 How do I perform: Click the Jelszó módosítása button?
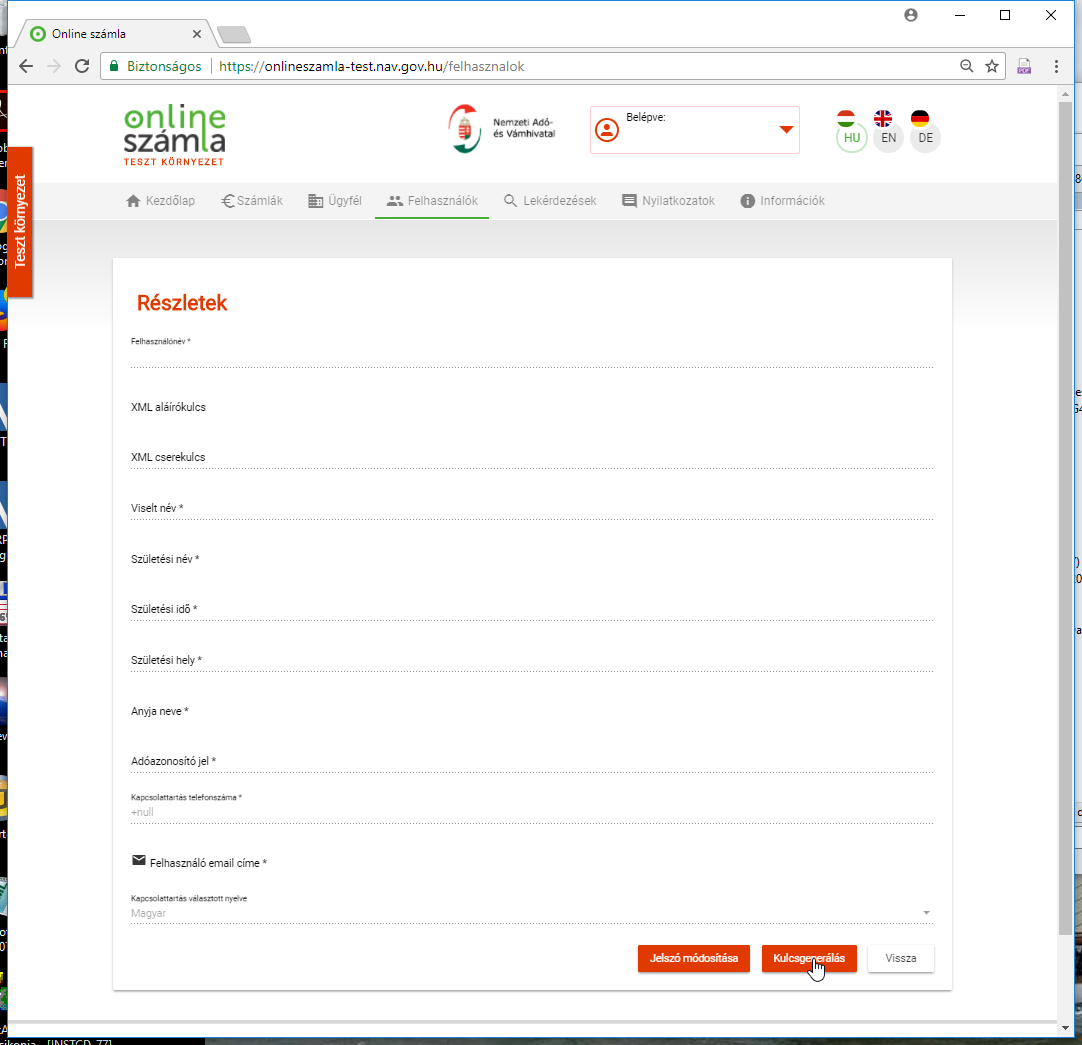(x=694, y=958)
